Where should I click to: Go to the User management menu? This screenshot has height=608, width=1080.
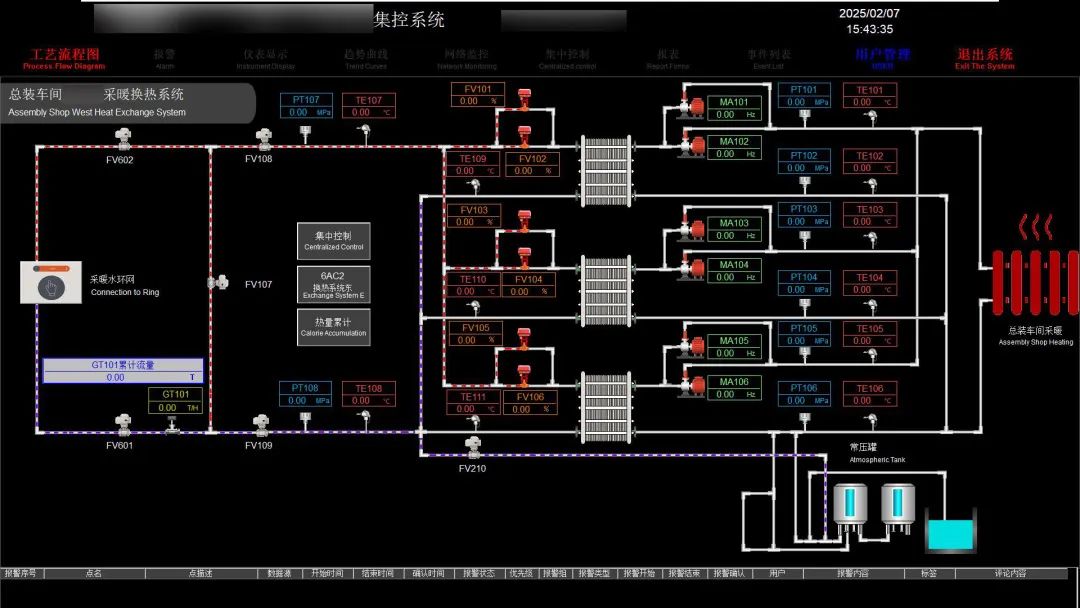(x=882, y=59)
